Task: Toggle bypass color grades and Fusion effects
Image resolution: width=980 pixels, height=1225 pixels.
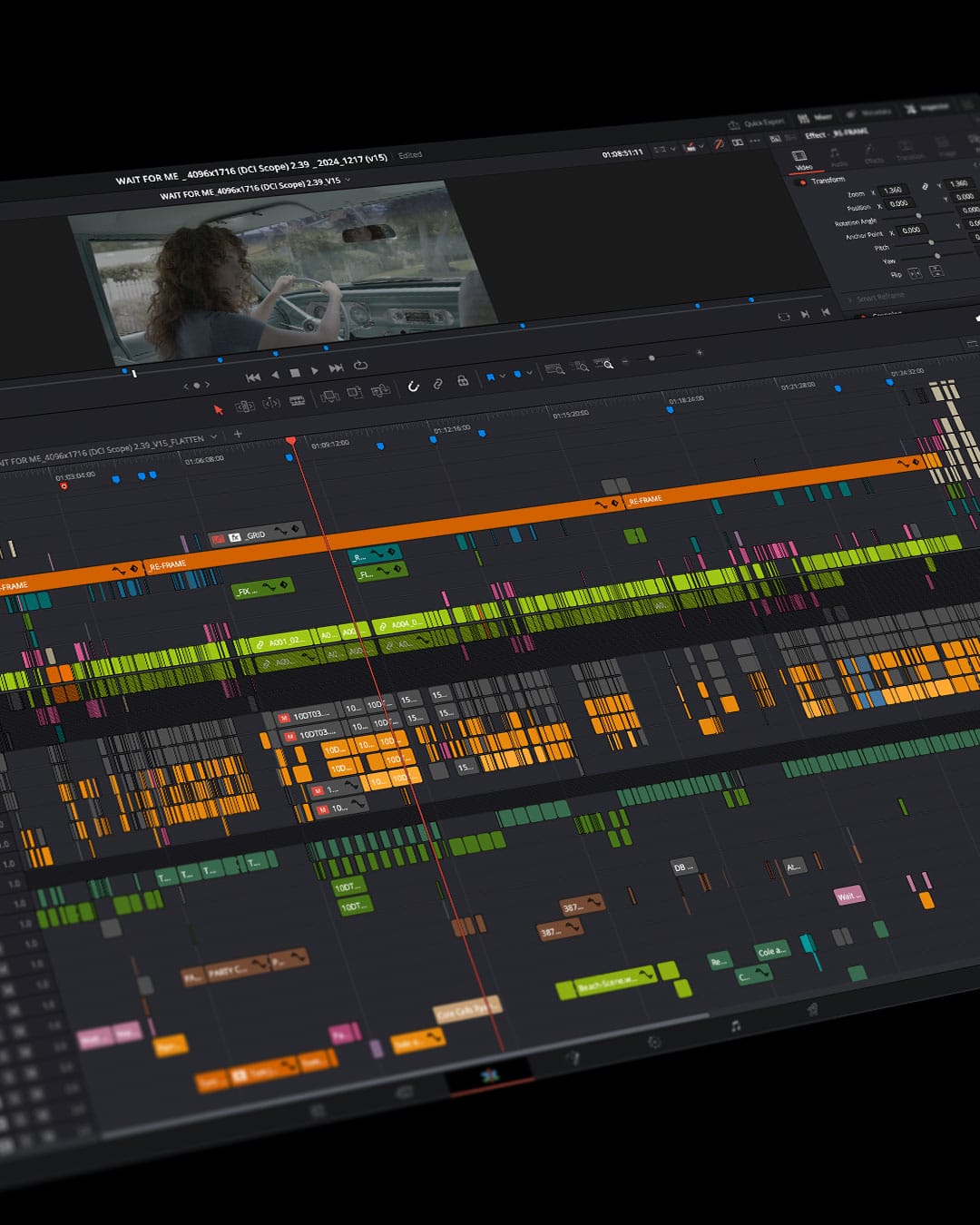Action: [x=719, y=144]
